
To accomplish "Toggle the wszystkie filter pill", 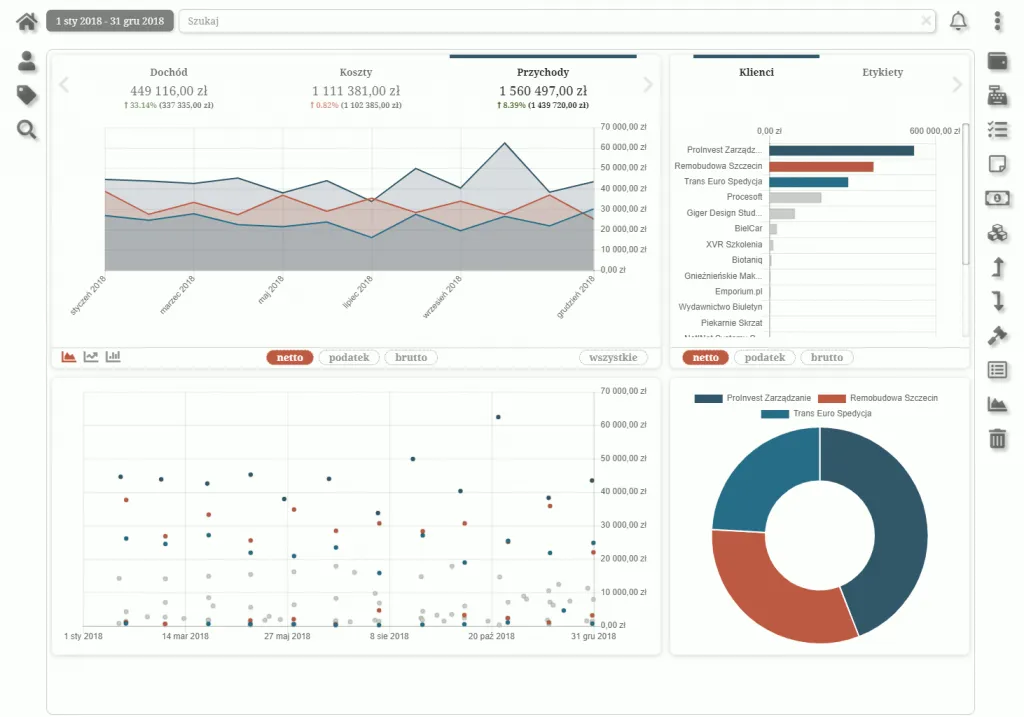I will pos(613,357).
